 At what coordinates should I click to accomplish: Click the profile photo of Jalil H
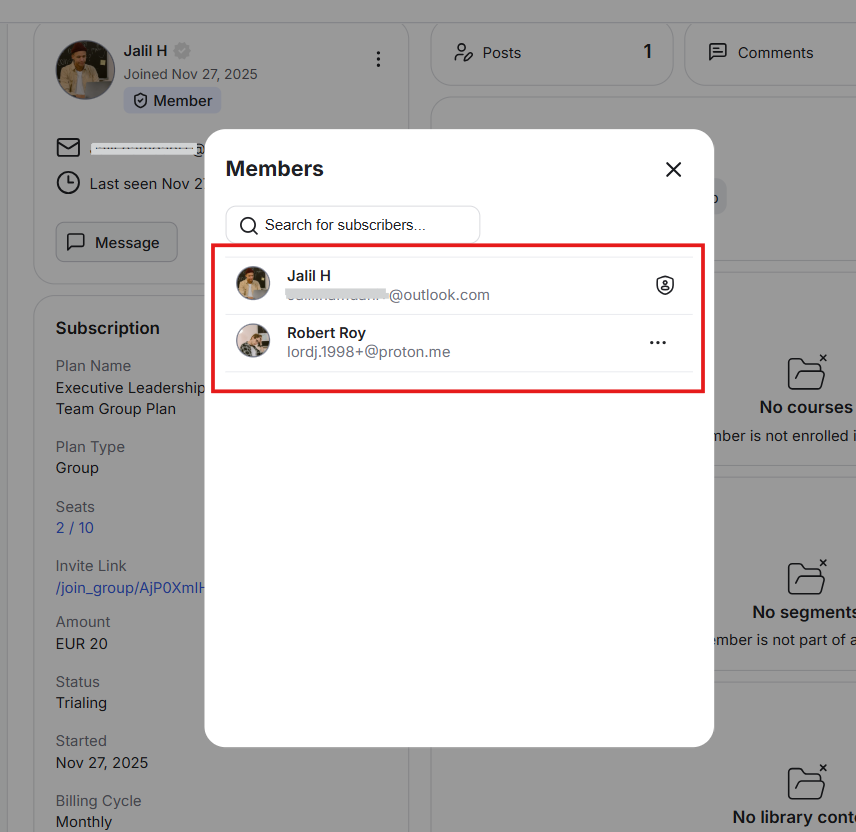85,70
